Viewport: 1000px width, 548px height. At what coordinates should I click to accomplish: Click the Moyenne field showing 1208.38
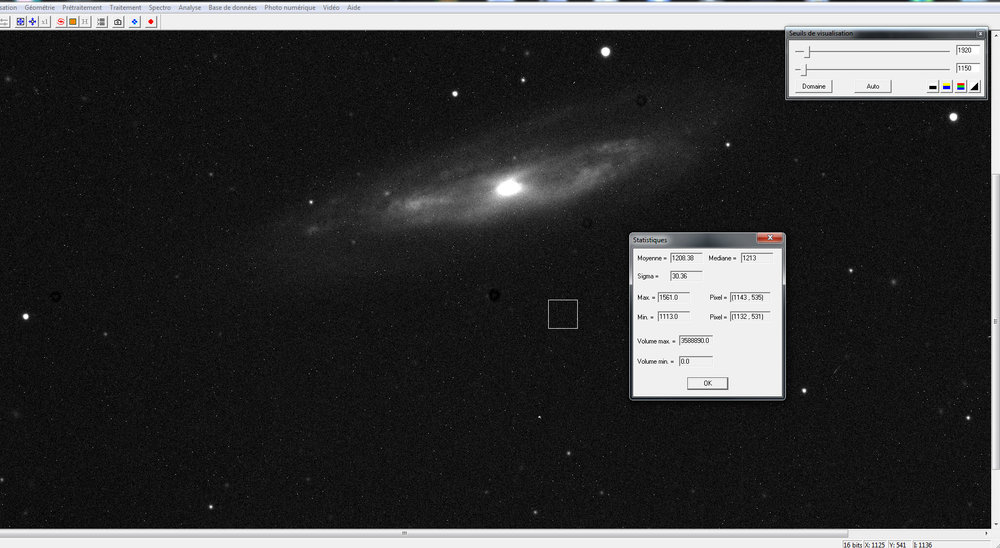(x=686, y=258)
